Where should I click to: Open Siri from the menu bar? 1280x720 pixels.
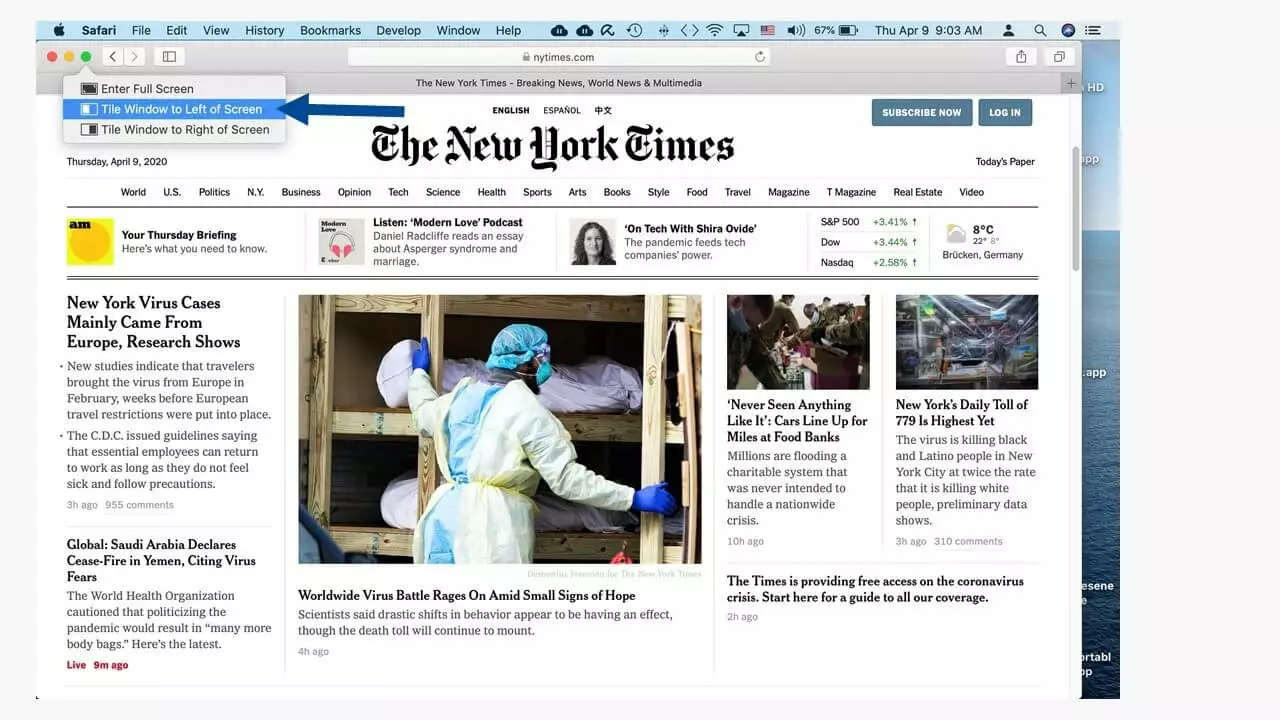pyautogui.click(x=1068, y=30)
